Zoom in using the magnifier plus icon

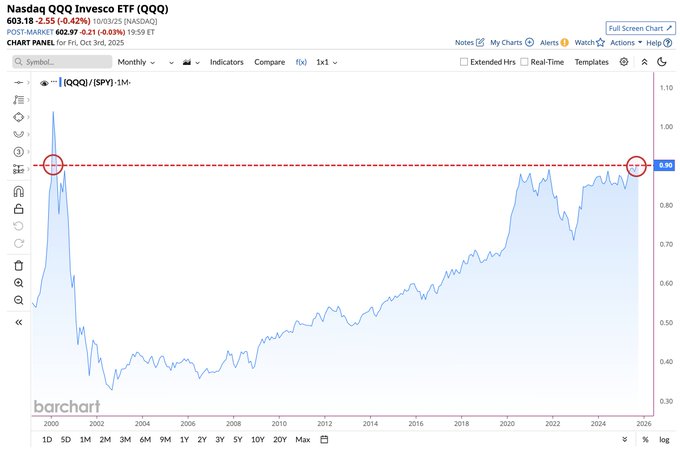pyautogui.click(x=19, y=283)
